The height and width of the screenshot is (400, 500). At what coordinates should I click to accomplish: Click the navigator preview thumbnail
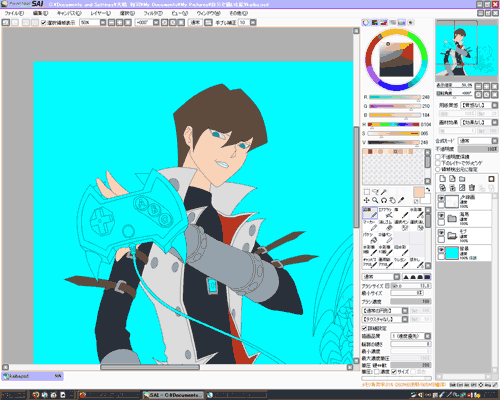[466, 50]
